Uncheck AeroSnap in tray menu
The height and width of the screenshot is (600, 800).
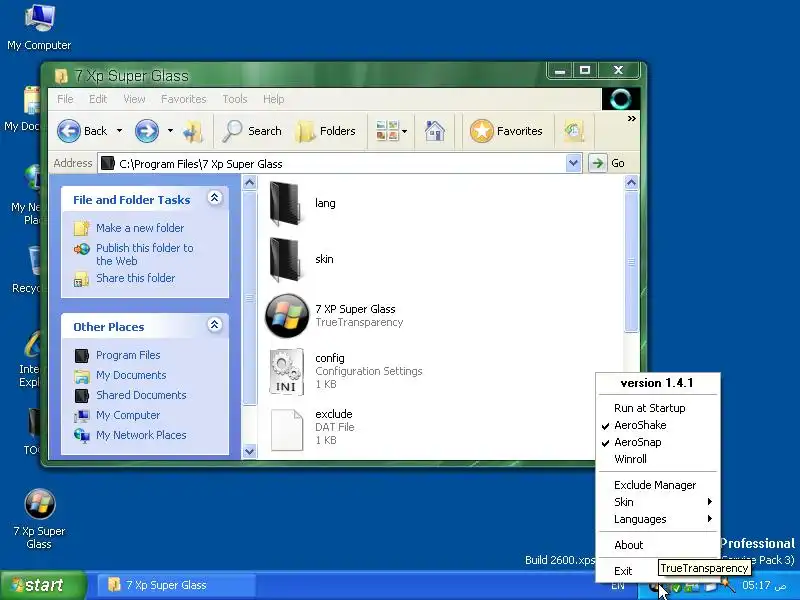(x=658, y=442)
